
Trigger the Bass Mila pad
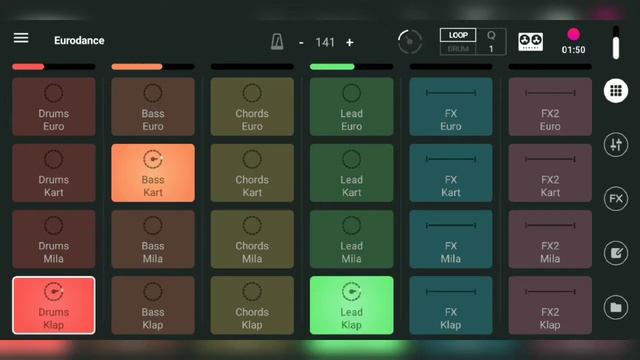(x=153, y=239)
